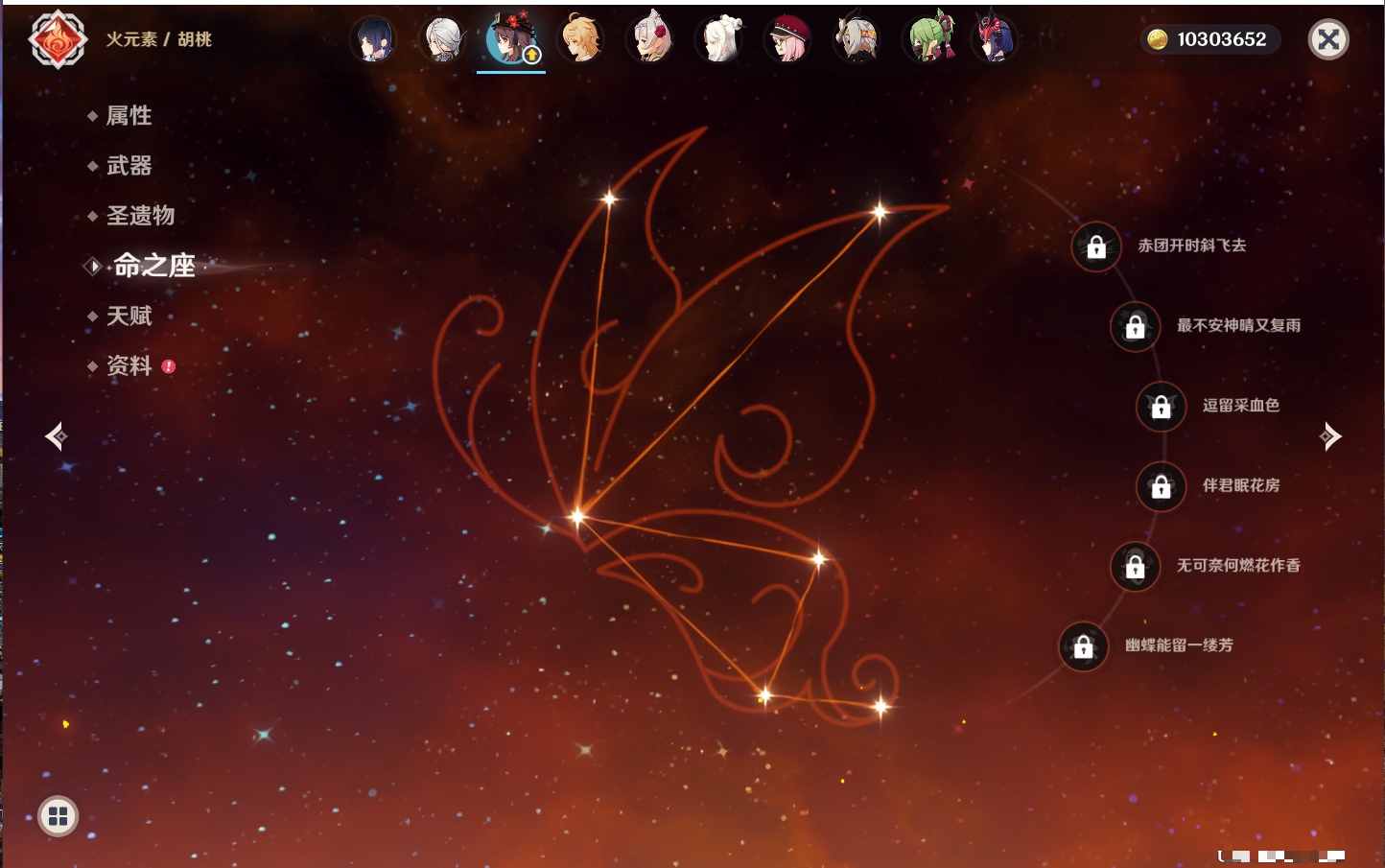Image resolution: width=1385 pixels, height=868 pixels.
Task: Select the white-haired character portrait with bun
Action: point(720,39)
